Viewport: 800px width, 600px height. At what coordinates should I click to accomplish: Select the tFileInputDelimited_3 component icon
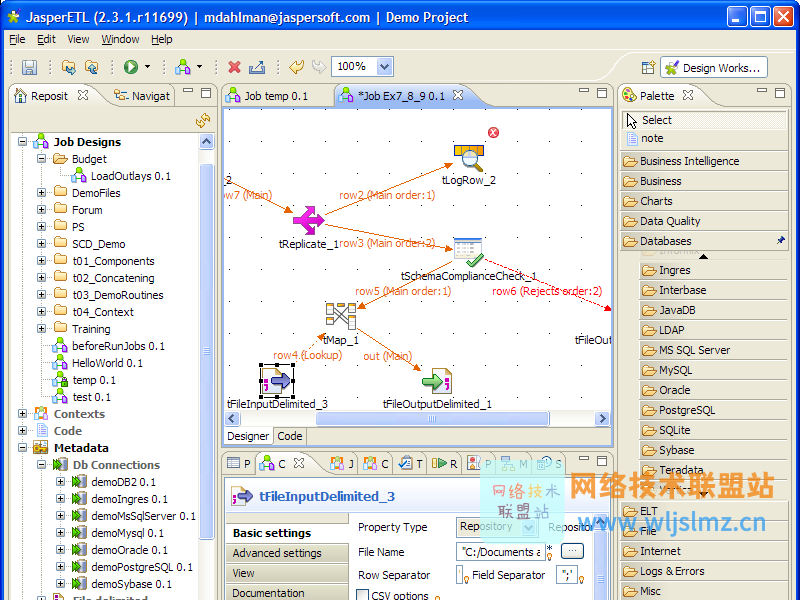(x=277, y=381)
